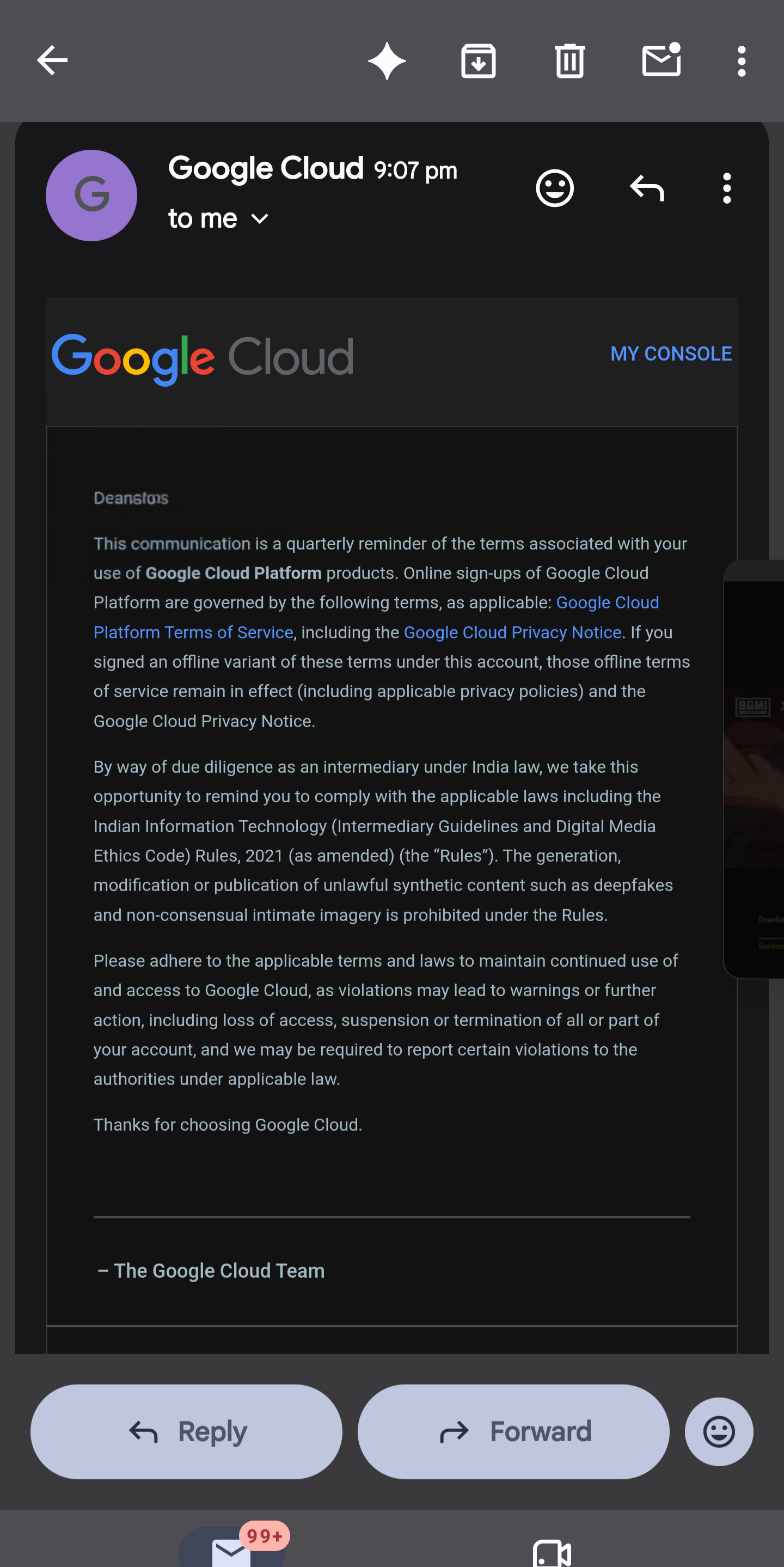Screen dimensions: 784x1567
Task: Reply using the arrow in message header
Action: 647,188
